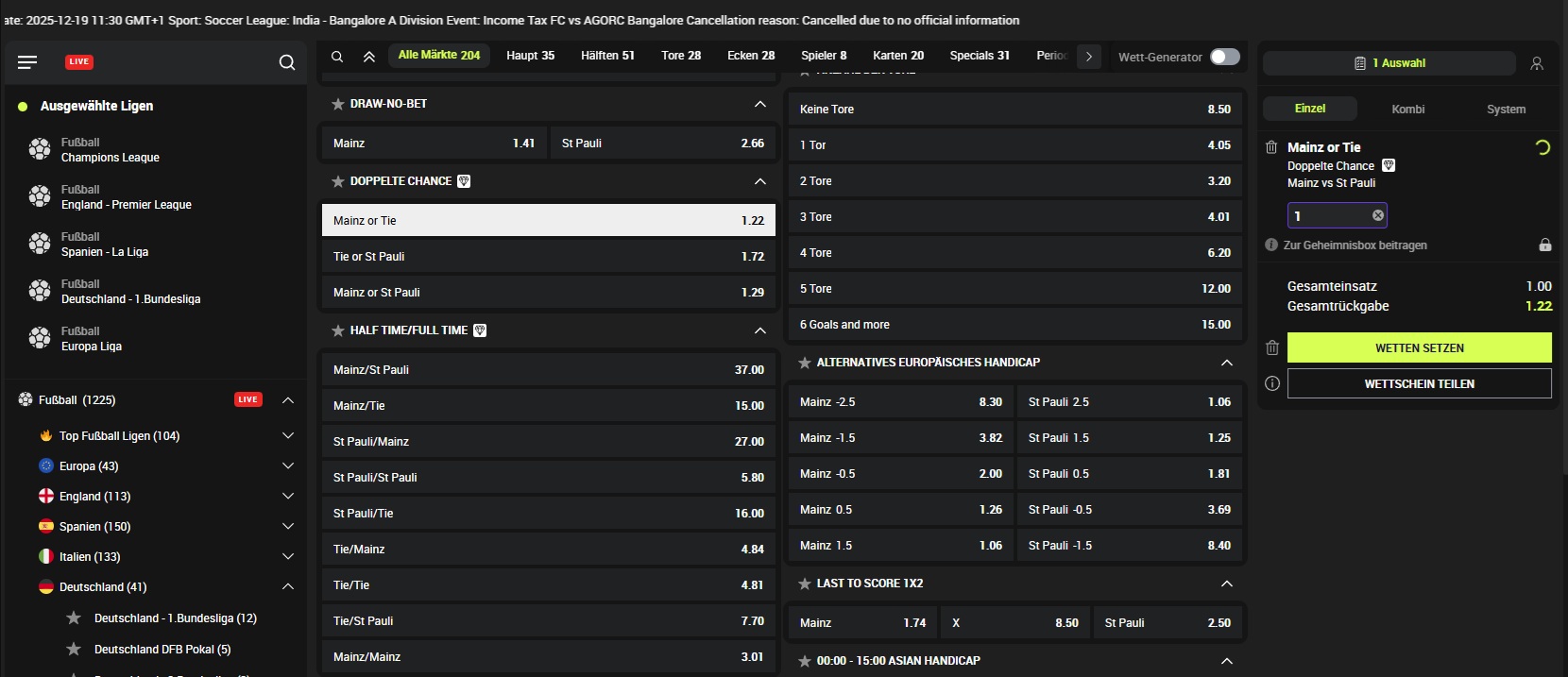Star the Deutschland - 1.Bundesliga (12) league
The height and width of the screenshot is (677, 1568).
pos(74,618)
